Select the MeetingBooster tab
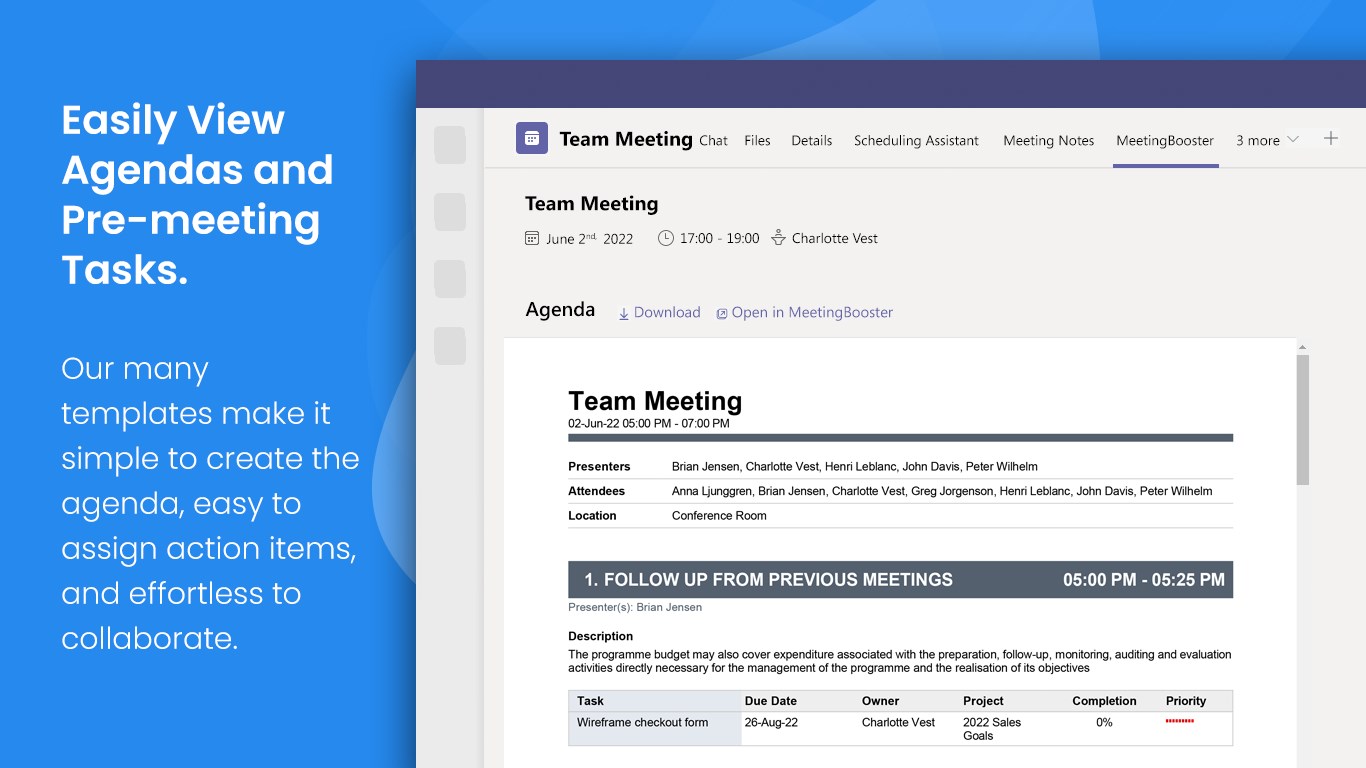Image resolution: width=1366 pixels, height=768 pixels. [x=1165, y=141]
